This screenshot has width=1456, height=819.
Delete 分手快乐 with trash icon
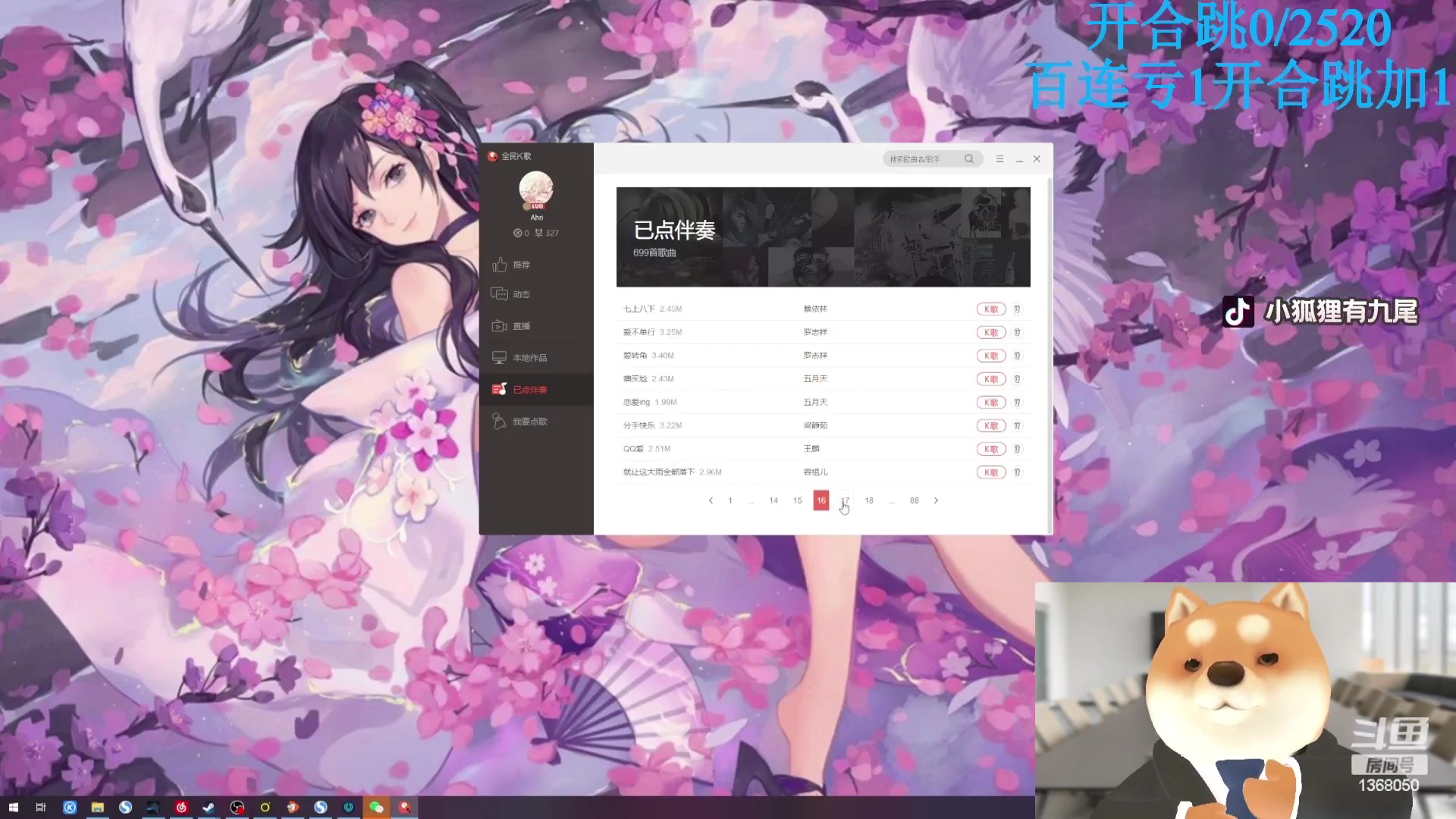coord(1018,426)
